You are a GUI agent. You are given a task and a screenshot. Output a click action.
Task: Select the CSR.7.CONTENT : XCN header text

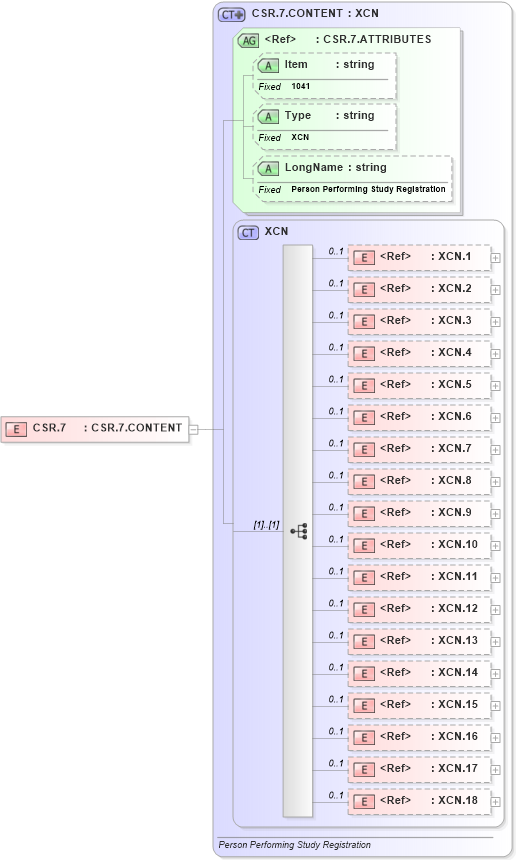click(315, 13)
